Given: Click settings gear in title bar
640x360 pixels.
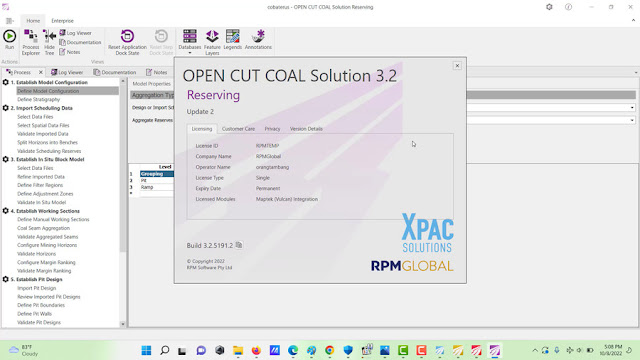Looking at the screenshot, I should point(549,7).
